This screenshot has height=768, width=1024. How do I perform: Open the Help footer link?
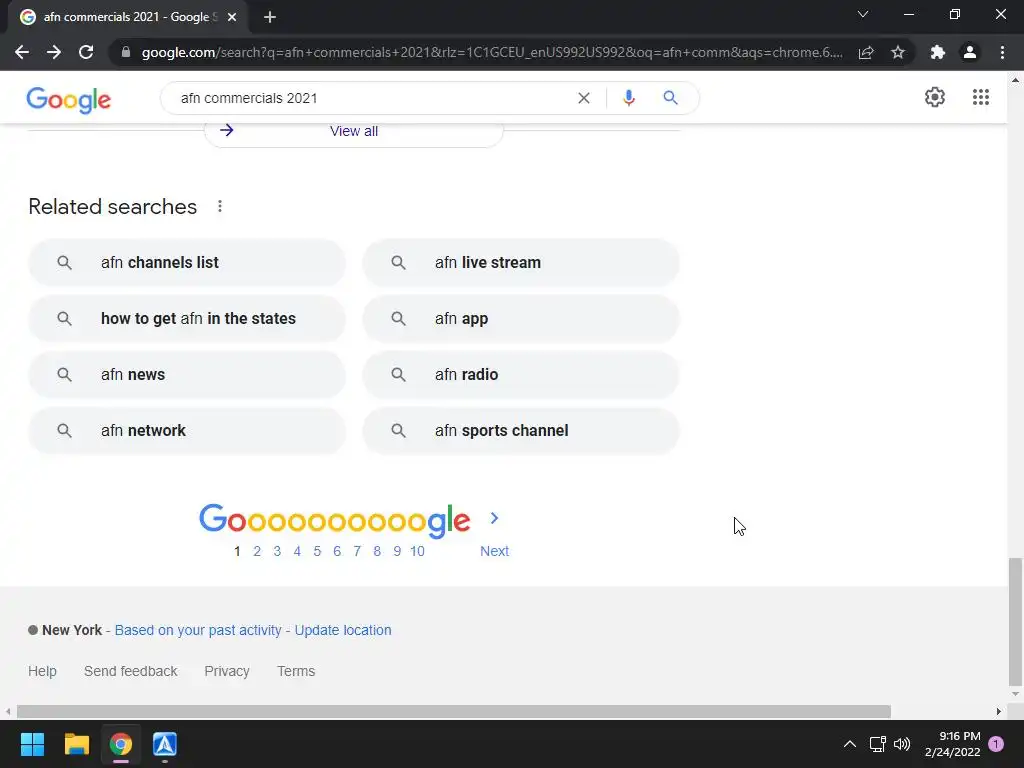[42, 671]
